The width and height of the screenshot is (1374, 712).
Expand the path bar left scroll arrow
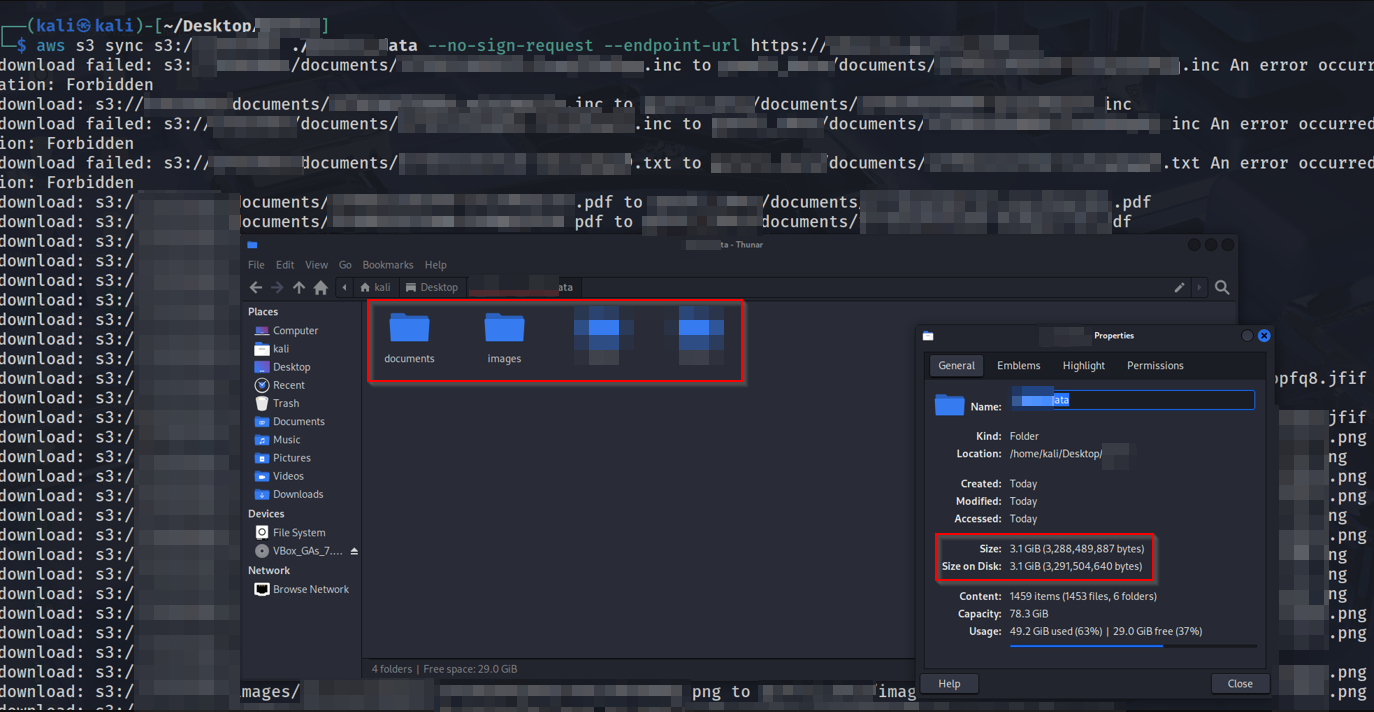pos(345,288)
